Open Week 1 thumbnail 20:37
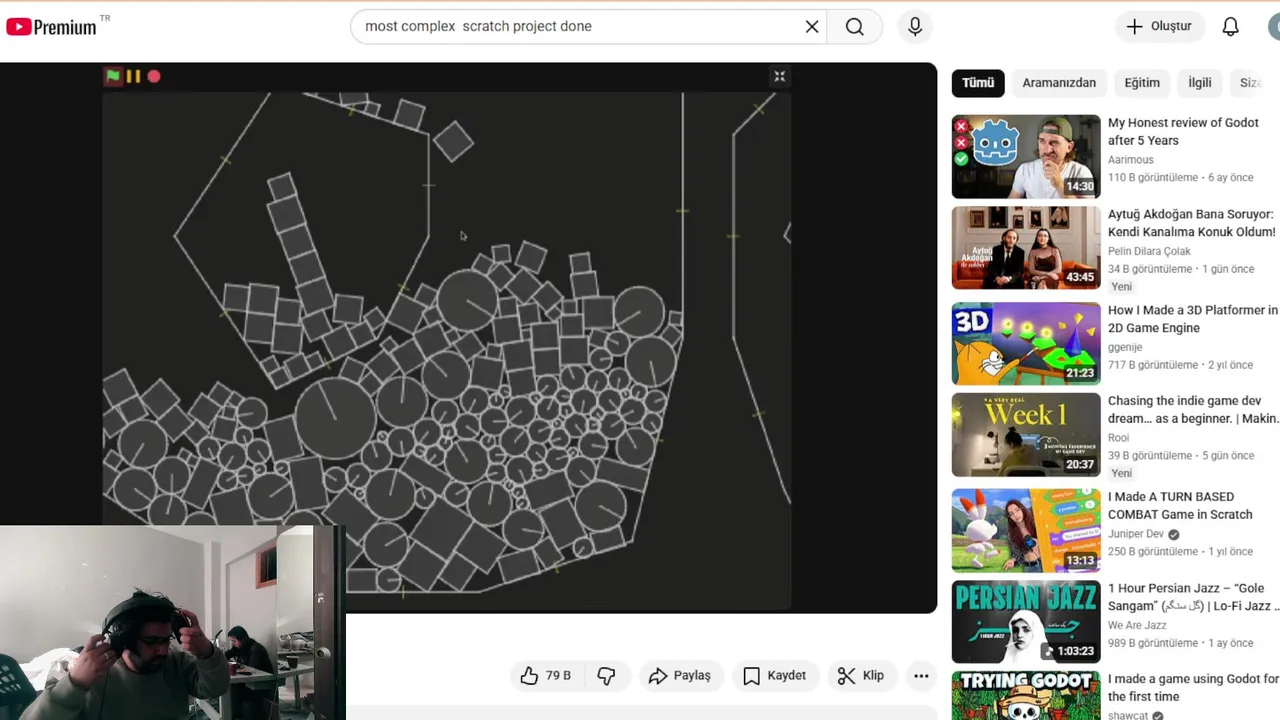 tap(1026, 435)
